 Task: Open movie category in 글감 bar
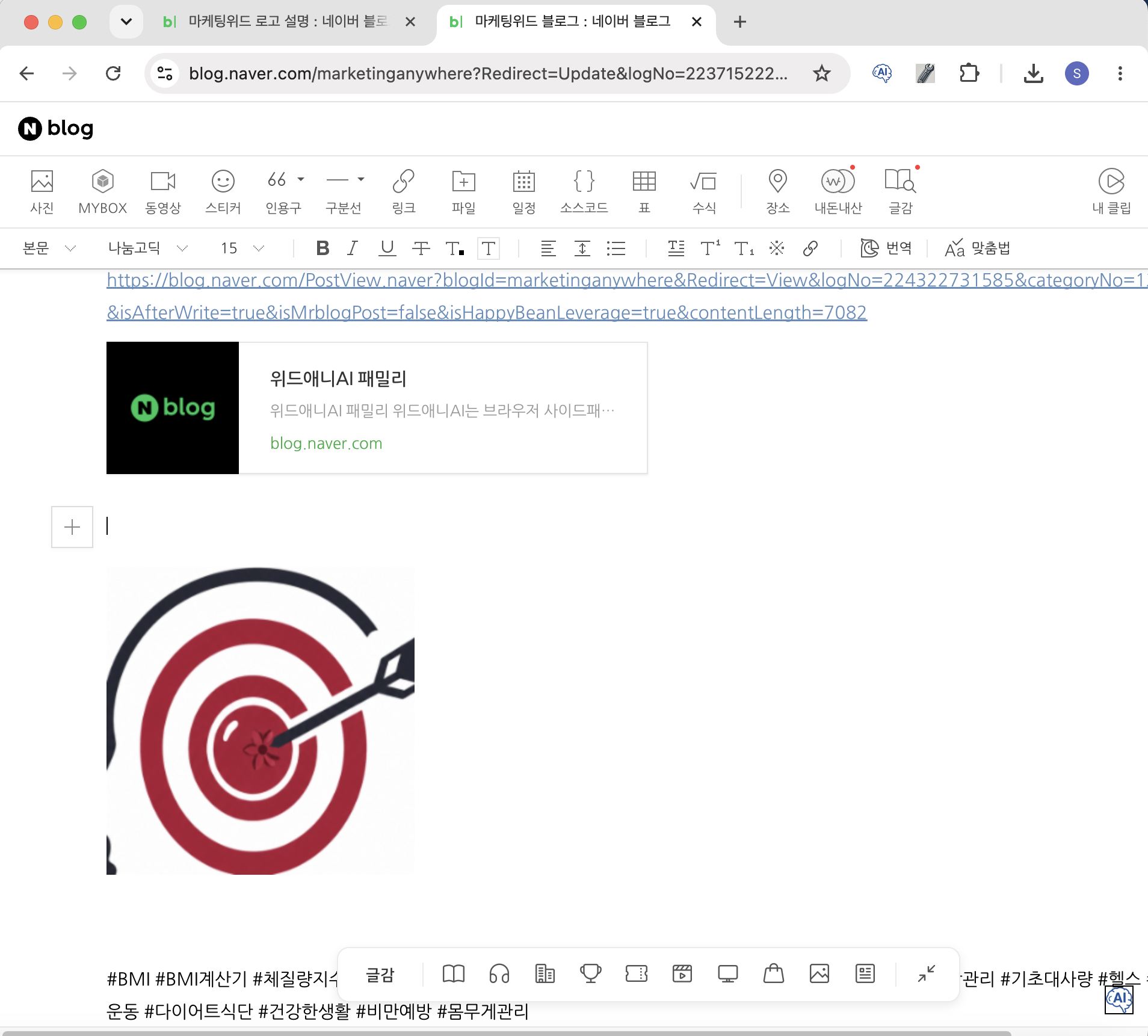click(682, 973)
